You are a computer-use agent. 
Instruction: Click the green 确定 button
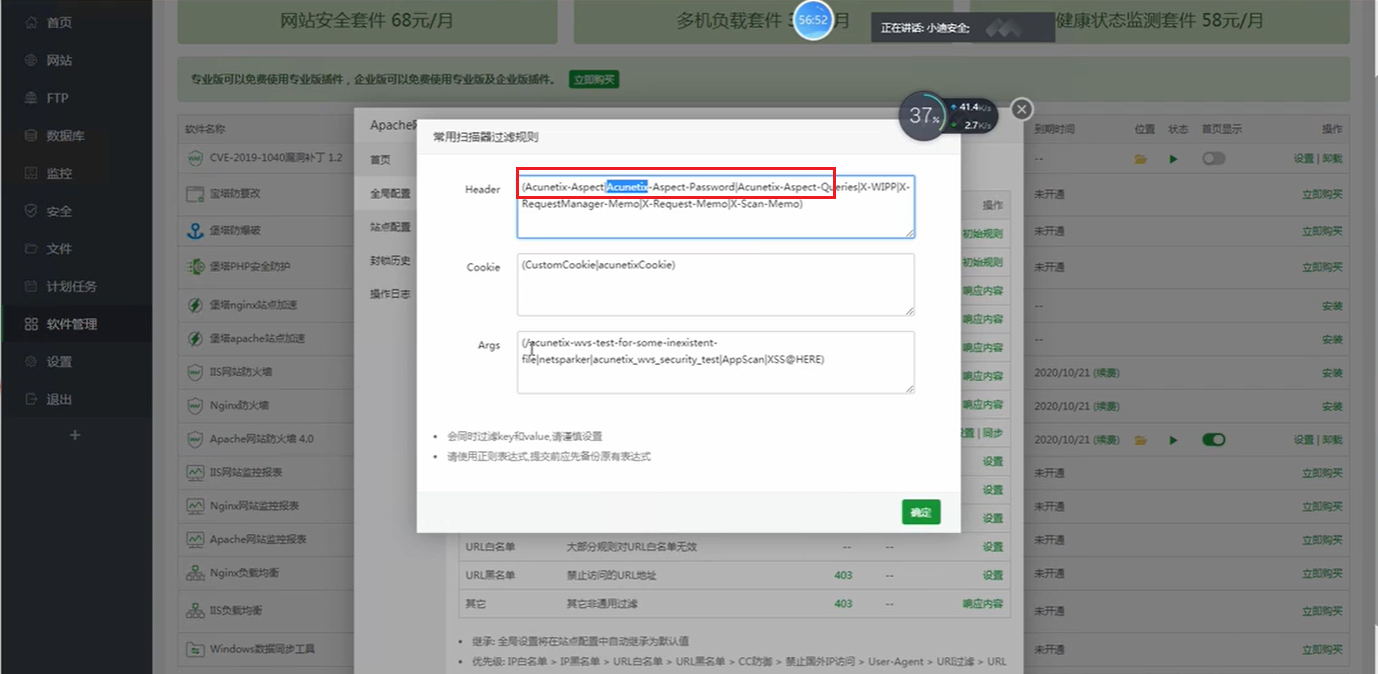pyautogui.click(x=921, y=512)
